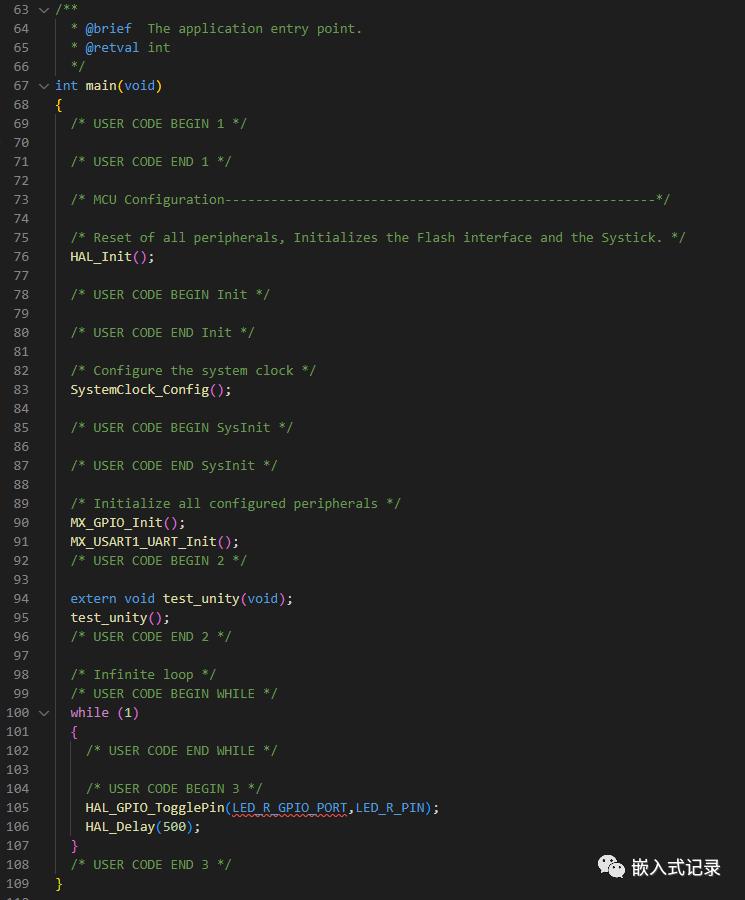Click the USER CODE END Init comment
The width and height of the screenshot is (745, 900).
tap(162, 333)
